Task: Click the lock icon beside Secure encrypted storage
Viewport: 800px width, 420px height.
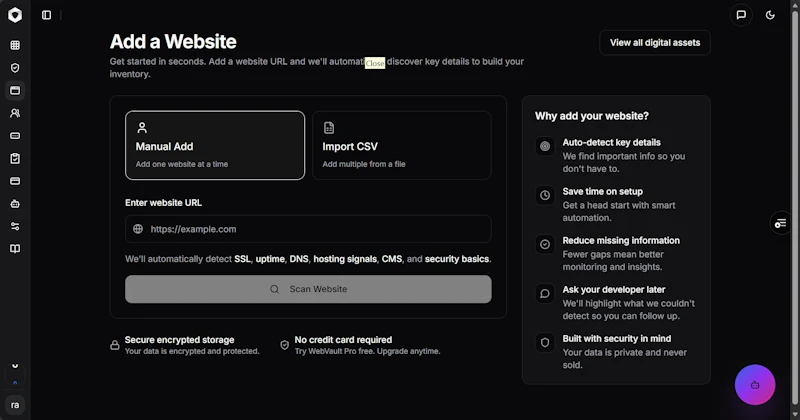Action: tap(115, 345)
